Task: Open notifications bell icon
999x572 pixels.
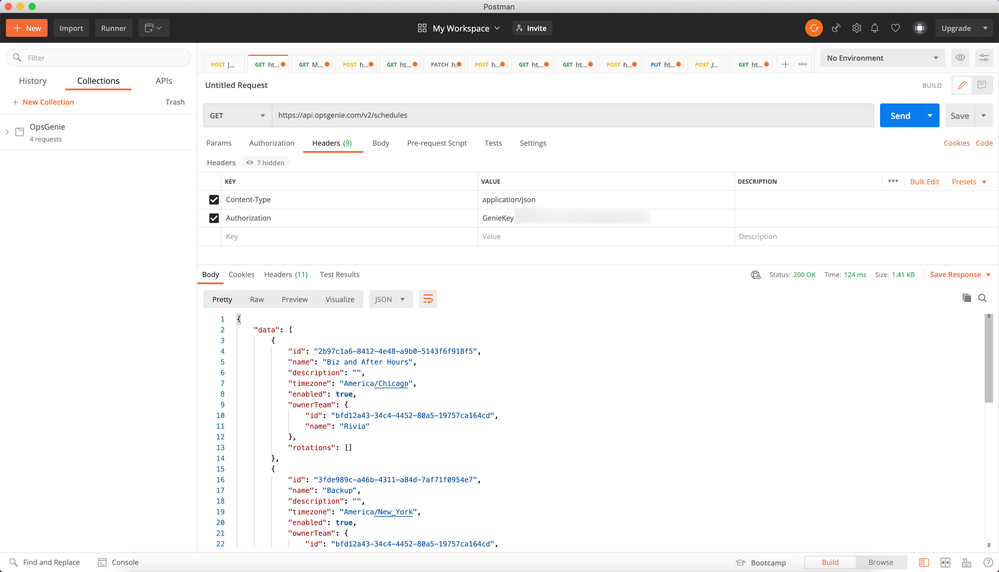Action: (875, 28)
